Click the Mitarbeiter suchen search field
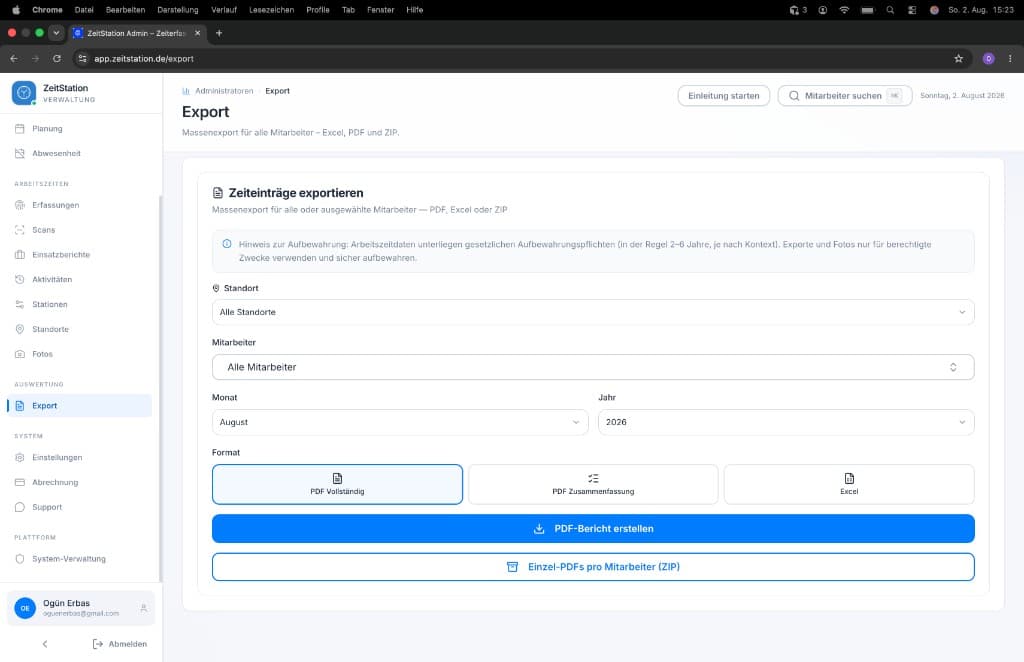This screenshot has height=662, width=1024. tap(844, 95)
